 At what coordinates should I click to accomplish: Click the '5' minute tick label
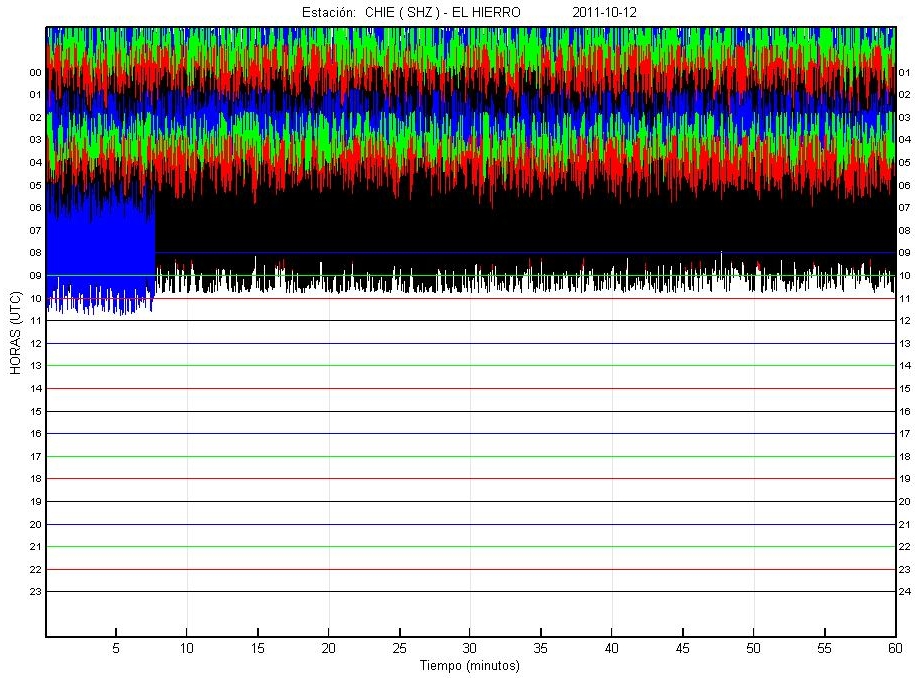pyautogui.click(x=116, y=648)
